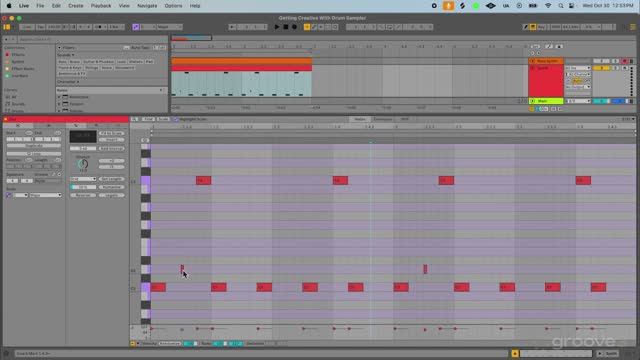Open clip scale name dropdown in clip panel
Screen dimensions: 640x360
[45, 196]
